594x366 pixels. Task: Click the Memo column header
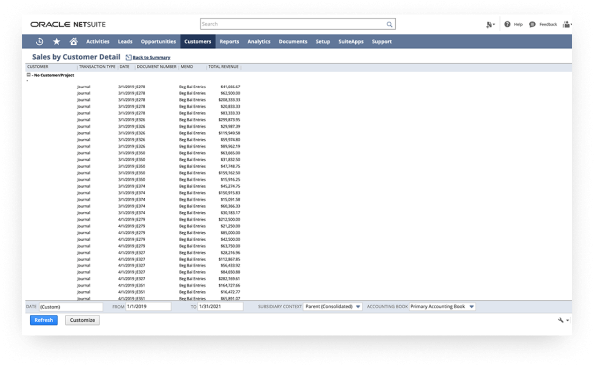click(x=187, y=67)
